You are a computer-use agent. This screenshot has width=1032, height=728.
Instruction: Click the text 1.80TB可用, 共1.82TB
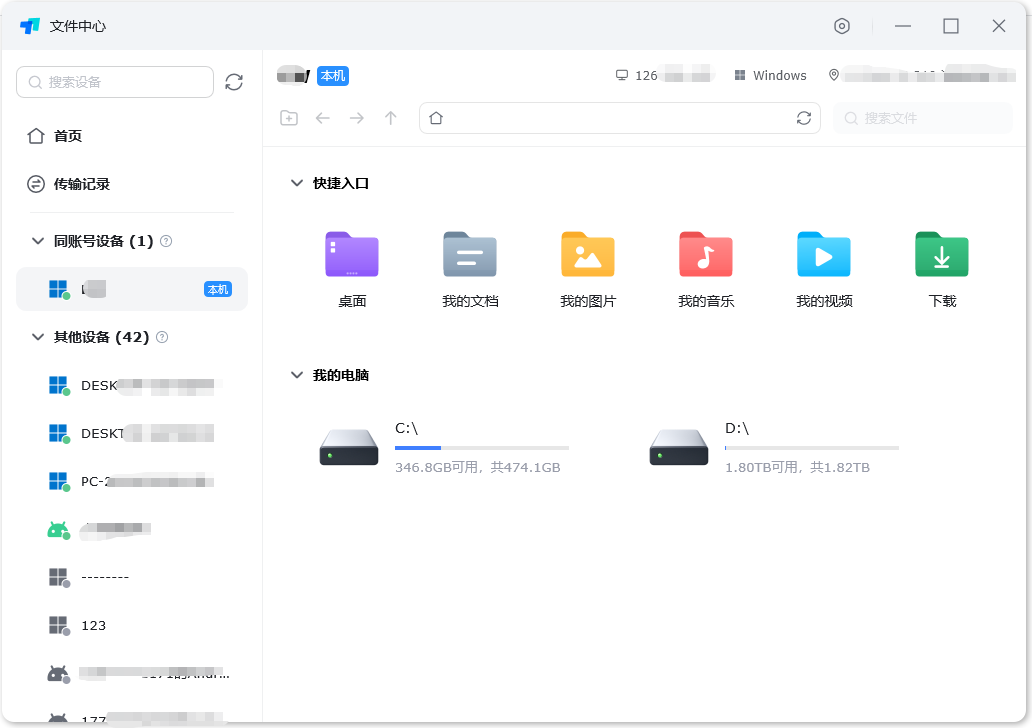797,467
